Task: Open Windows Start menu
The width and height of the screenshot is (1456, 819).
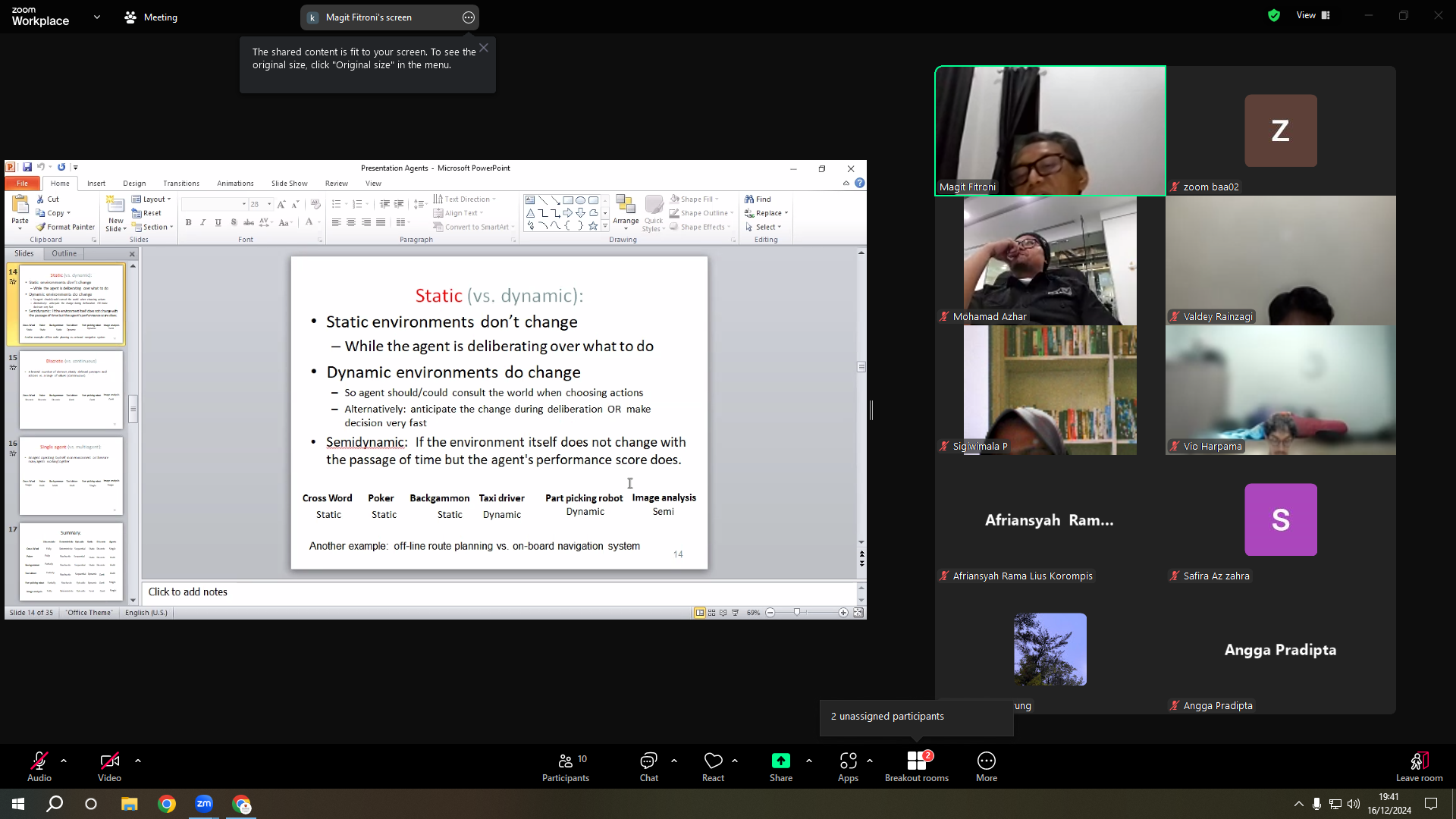Action: click(x=18, y=804)
